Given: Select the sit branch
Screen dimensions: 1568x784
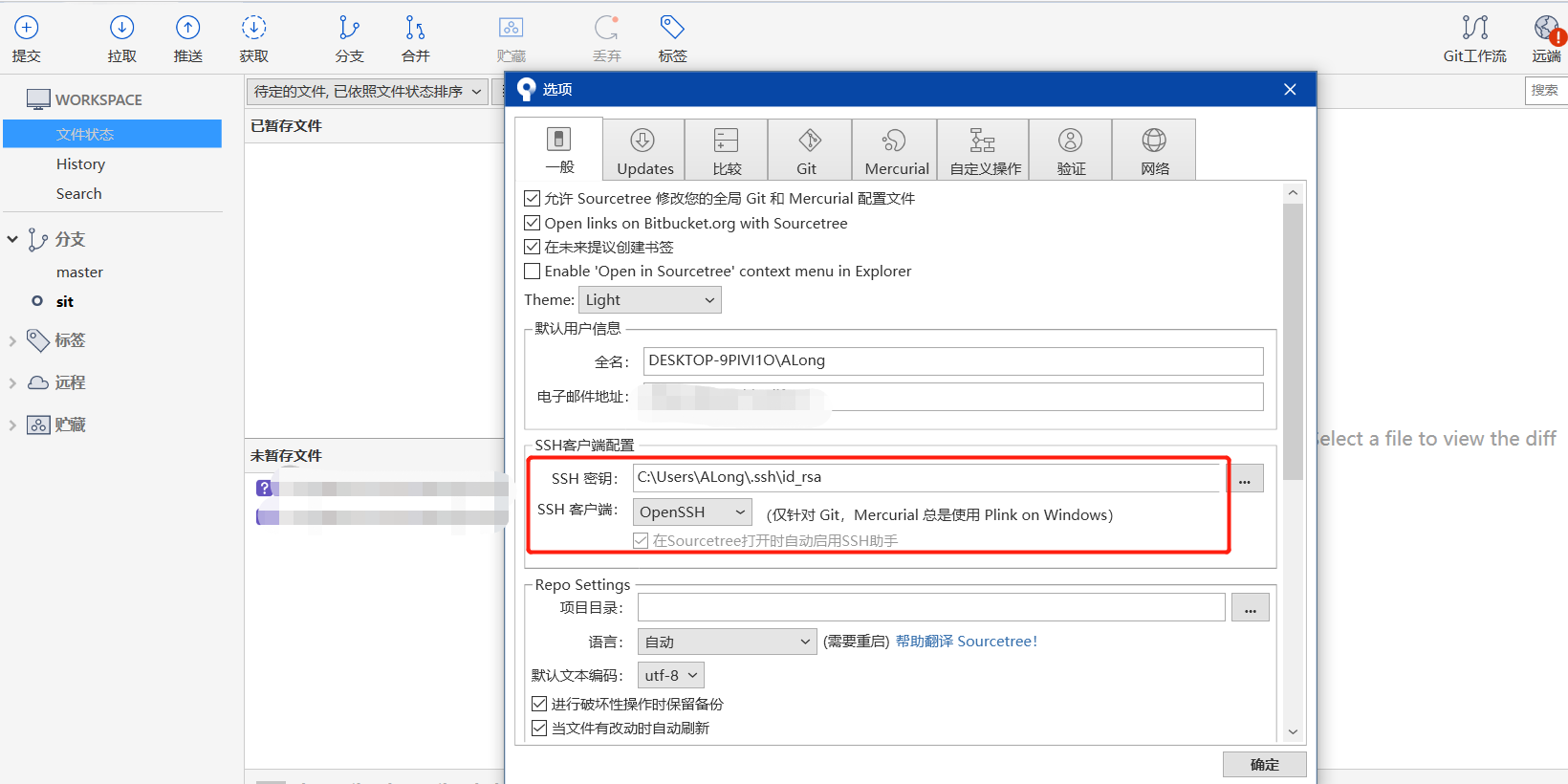Looking at the screenshot, I should 65,302.
